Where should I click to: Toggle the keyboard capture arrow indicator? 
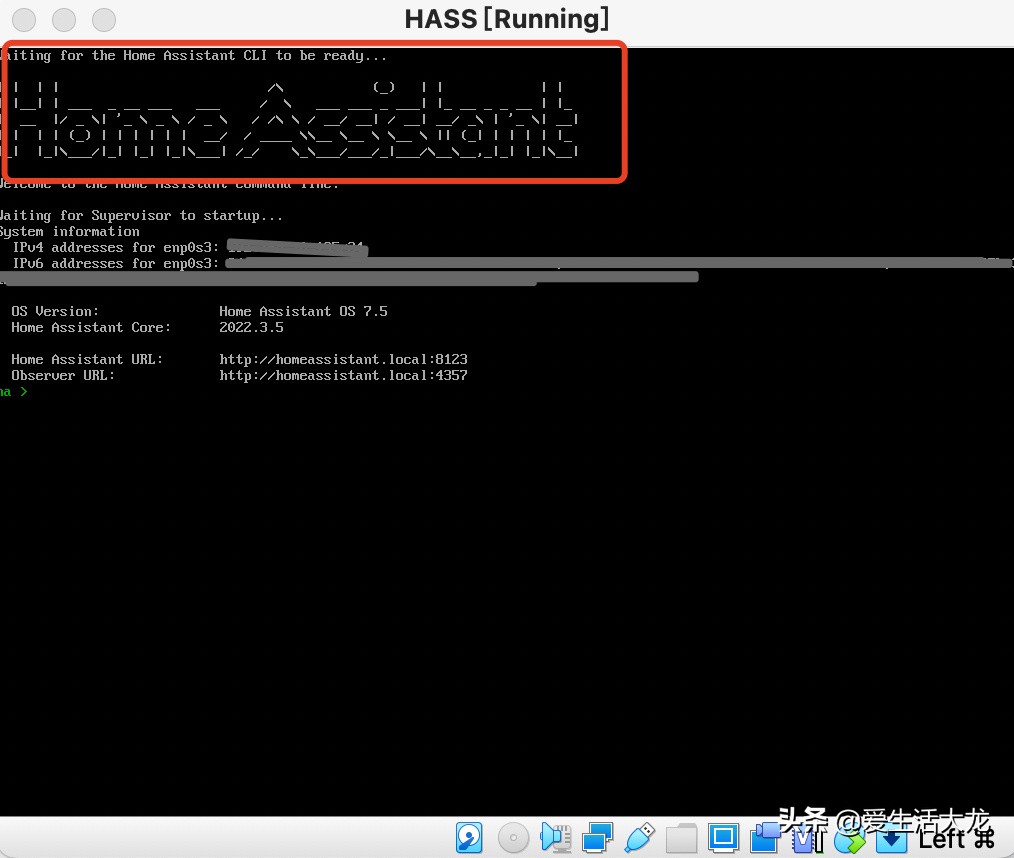point(891,838)
